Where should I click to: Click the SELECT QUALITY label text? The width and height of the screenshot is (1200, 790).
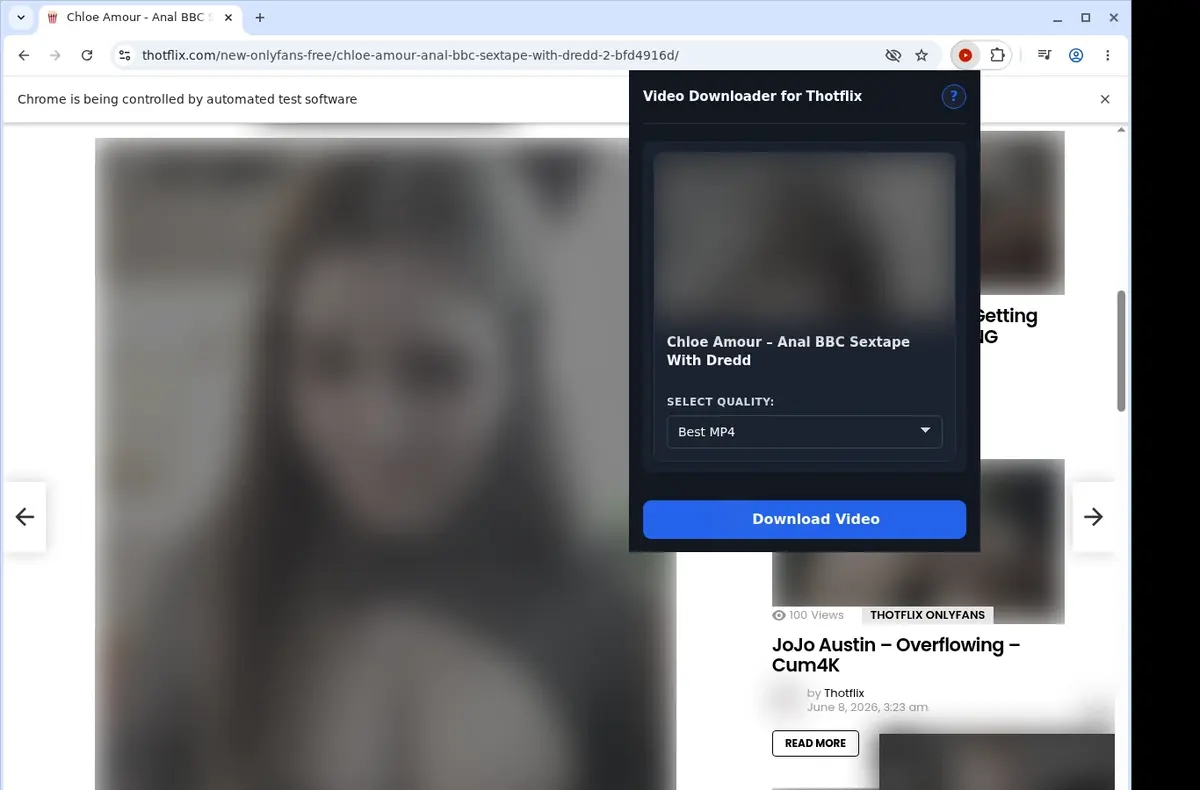720,402
